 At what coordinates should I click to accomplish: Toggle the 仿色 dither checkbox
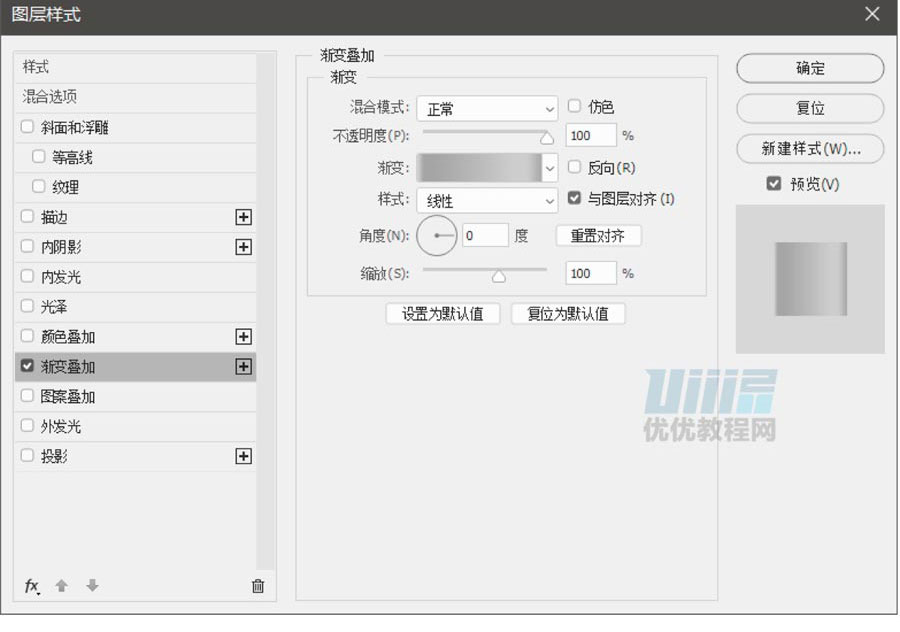pos(574,106)
